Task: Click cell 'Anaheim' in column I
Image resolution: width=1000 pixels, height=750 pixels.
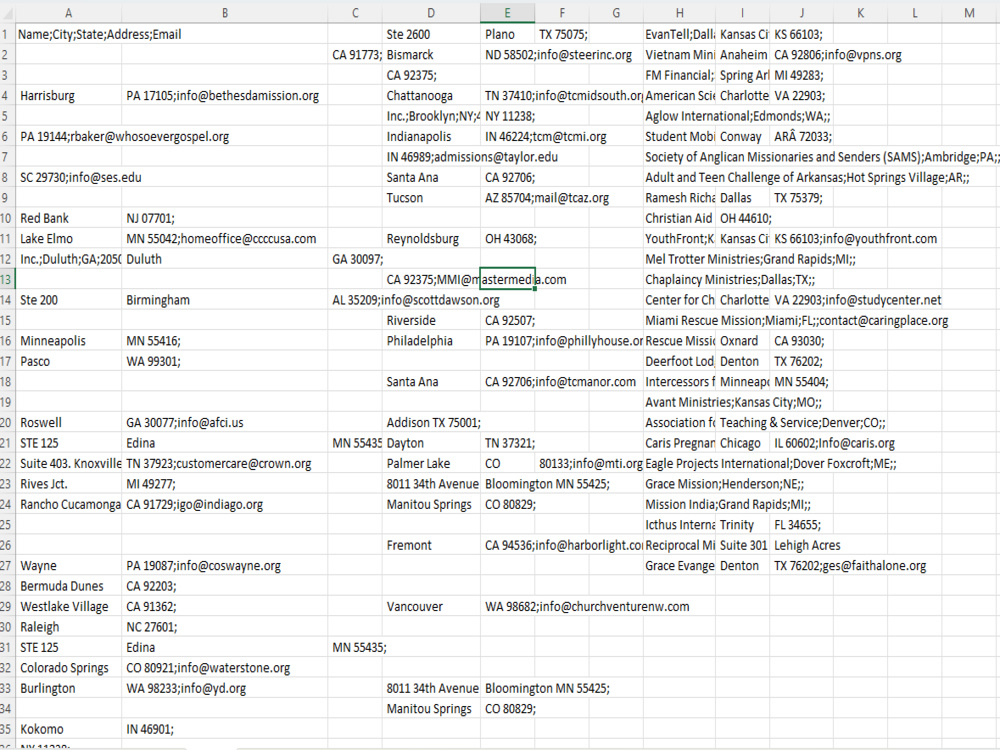Action: tap(743, 55)
